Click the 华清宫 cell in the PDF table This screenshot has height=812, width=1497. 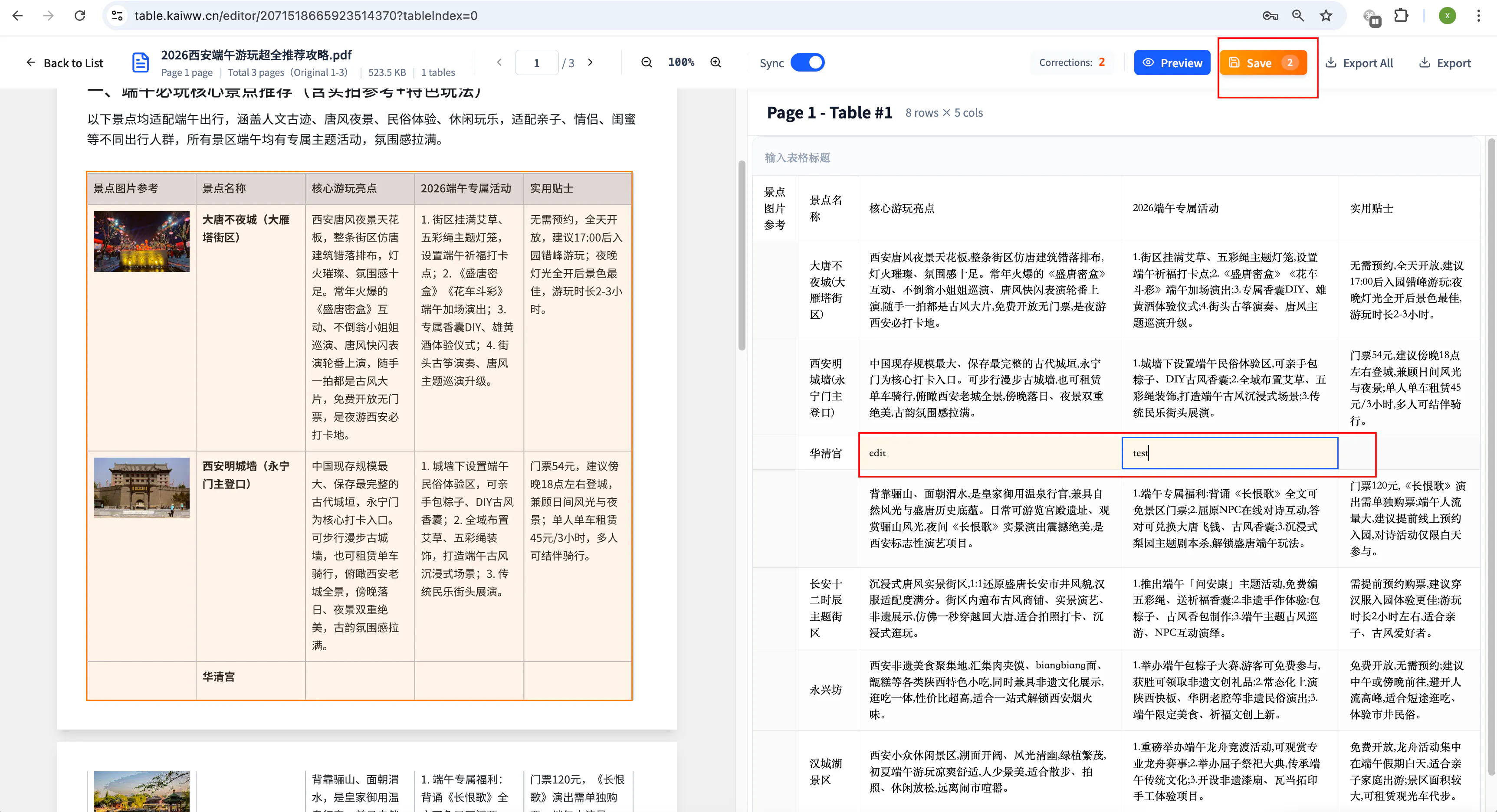250,680
